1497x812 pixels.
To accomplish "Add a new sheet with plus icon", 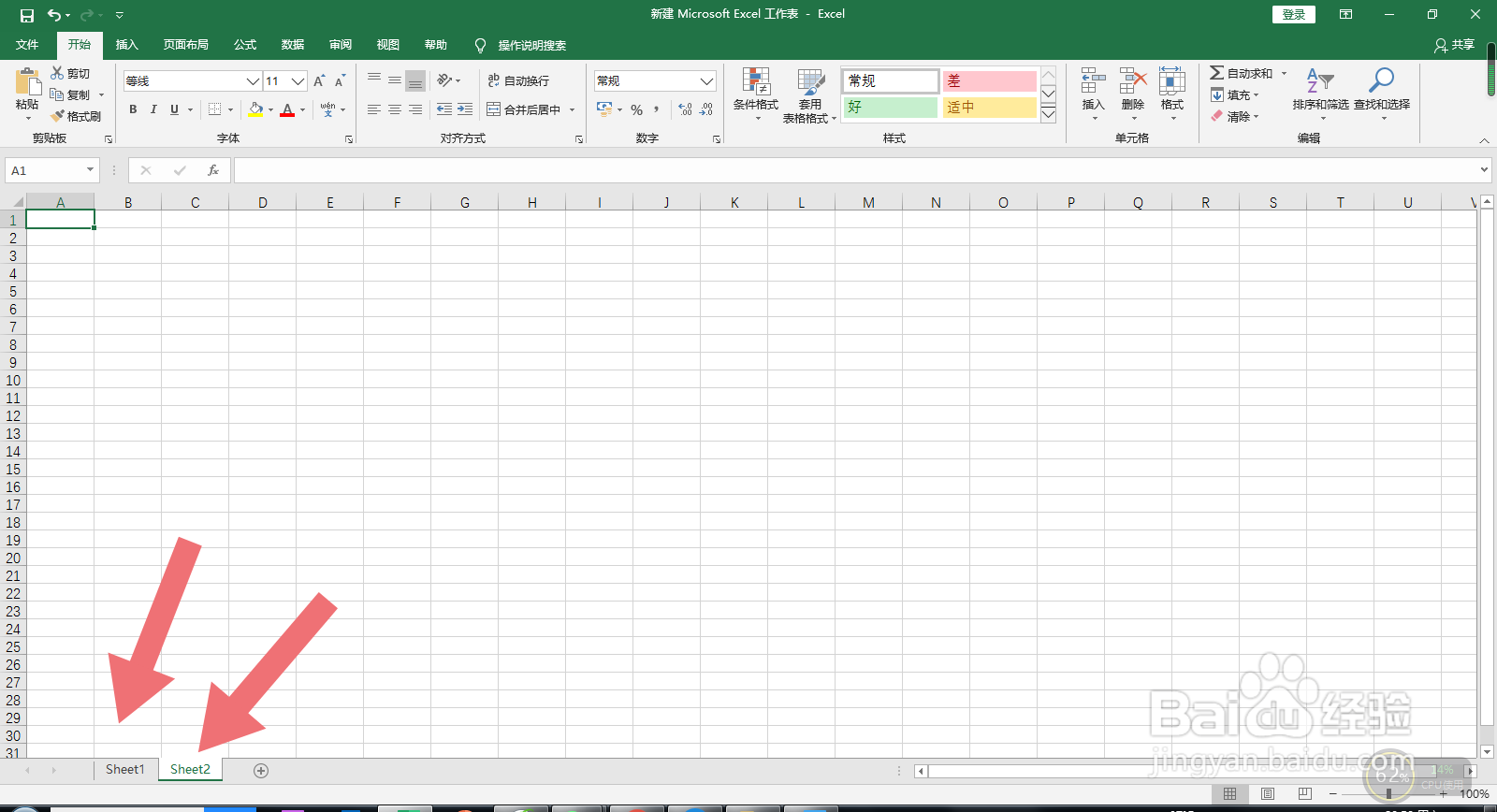I will [261, 771].
